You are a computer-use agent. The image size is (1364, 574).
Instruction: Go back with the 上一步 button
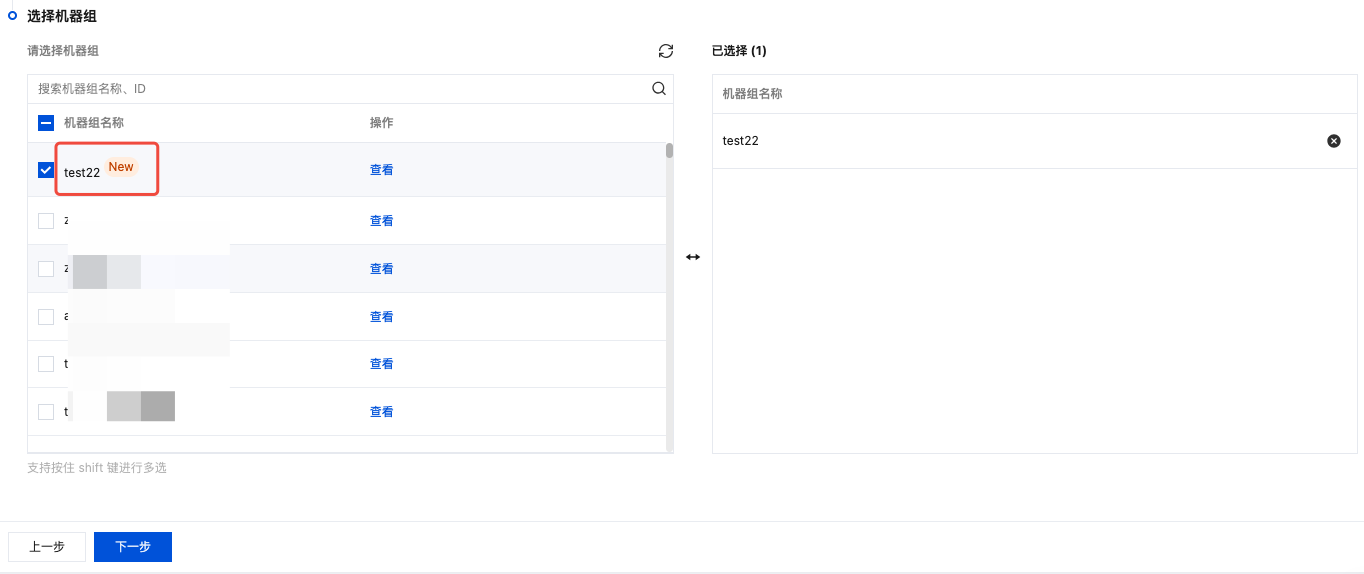[47, 547]
